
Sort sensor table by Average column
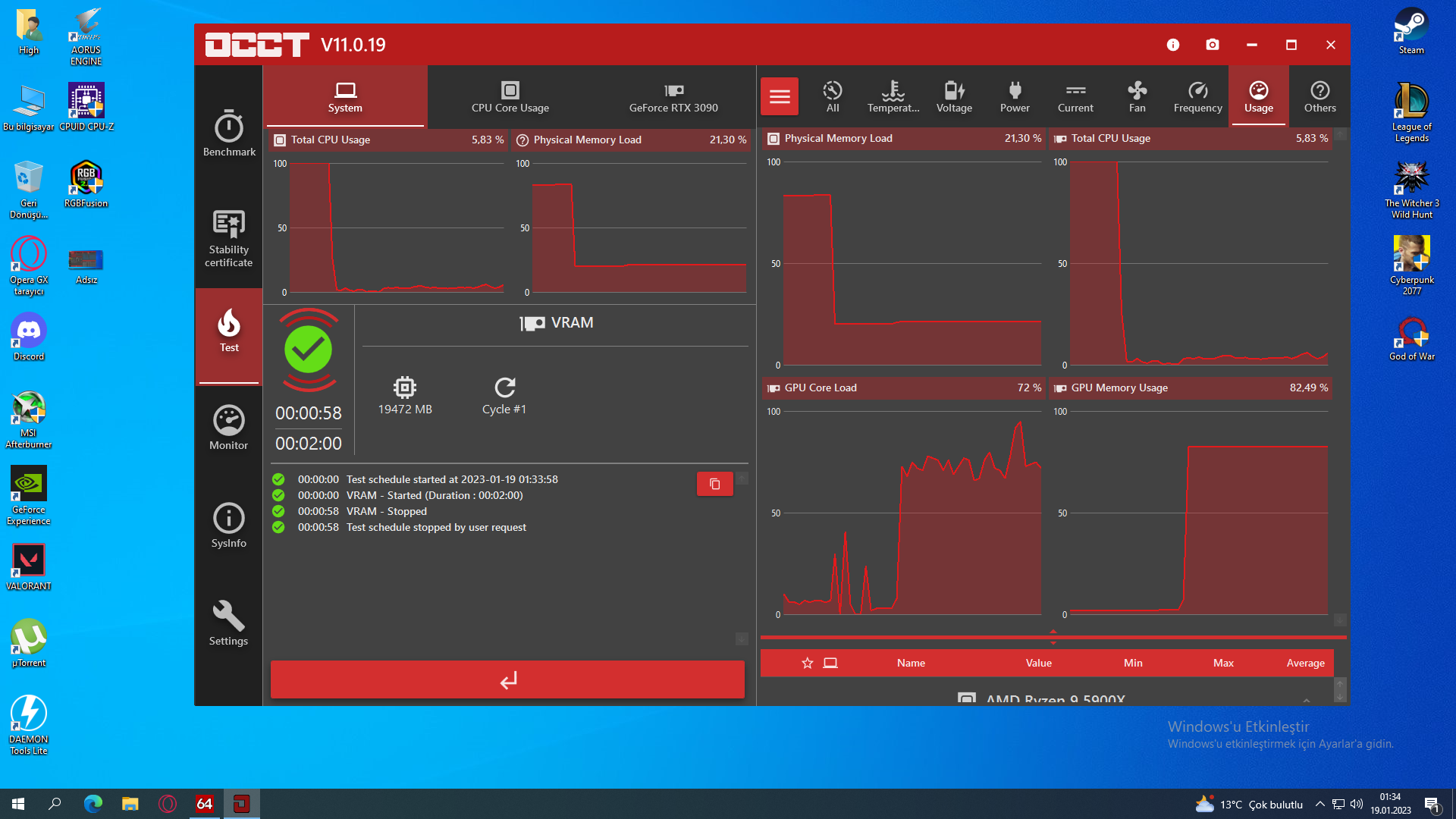click(x=1305, y=663)
